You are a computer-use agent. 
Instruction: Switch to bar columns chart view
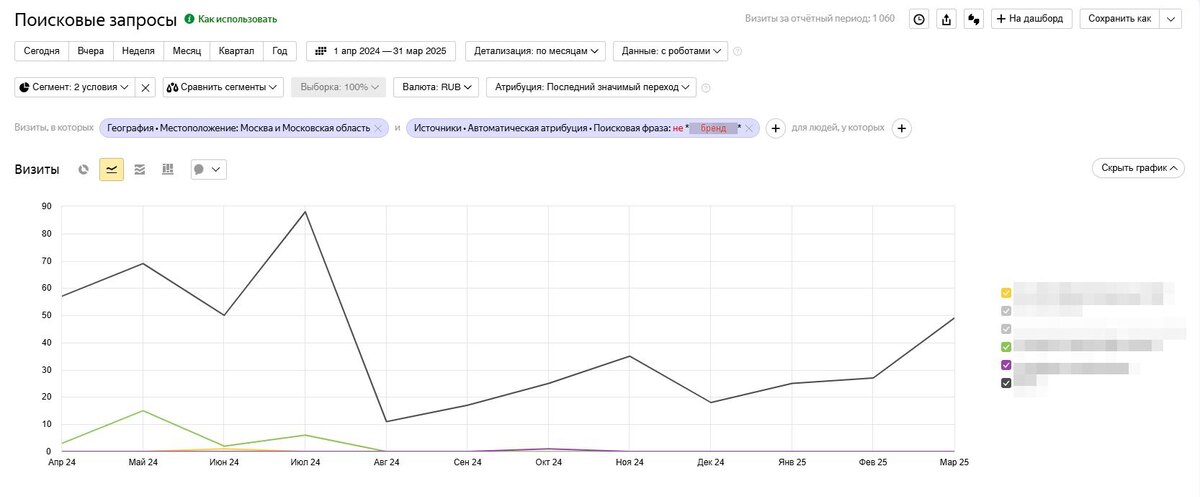167,170
